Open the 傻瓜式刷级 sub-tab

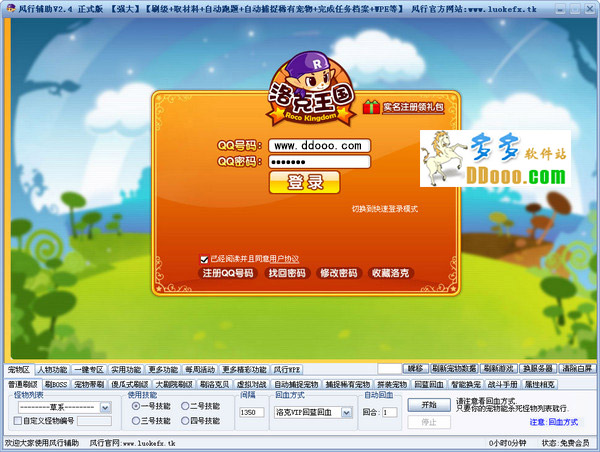pos(130,384)
